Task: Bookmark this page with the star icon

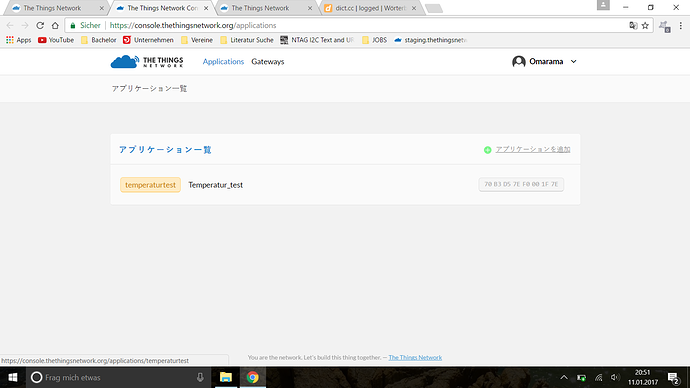Action: pos(645,26)
